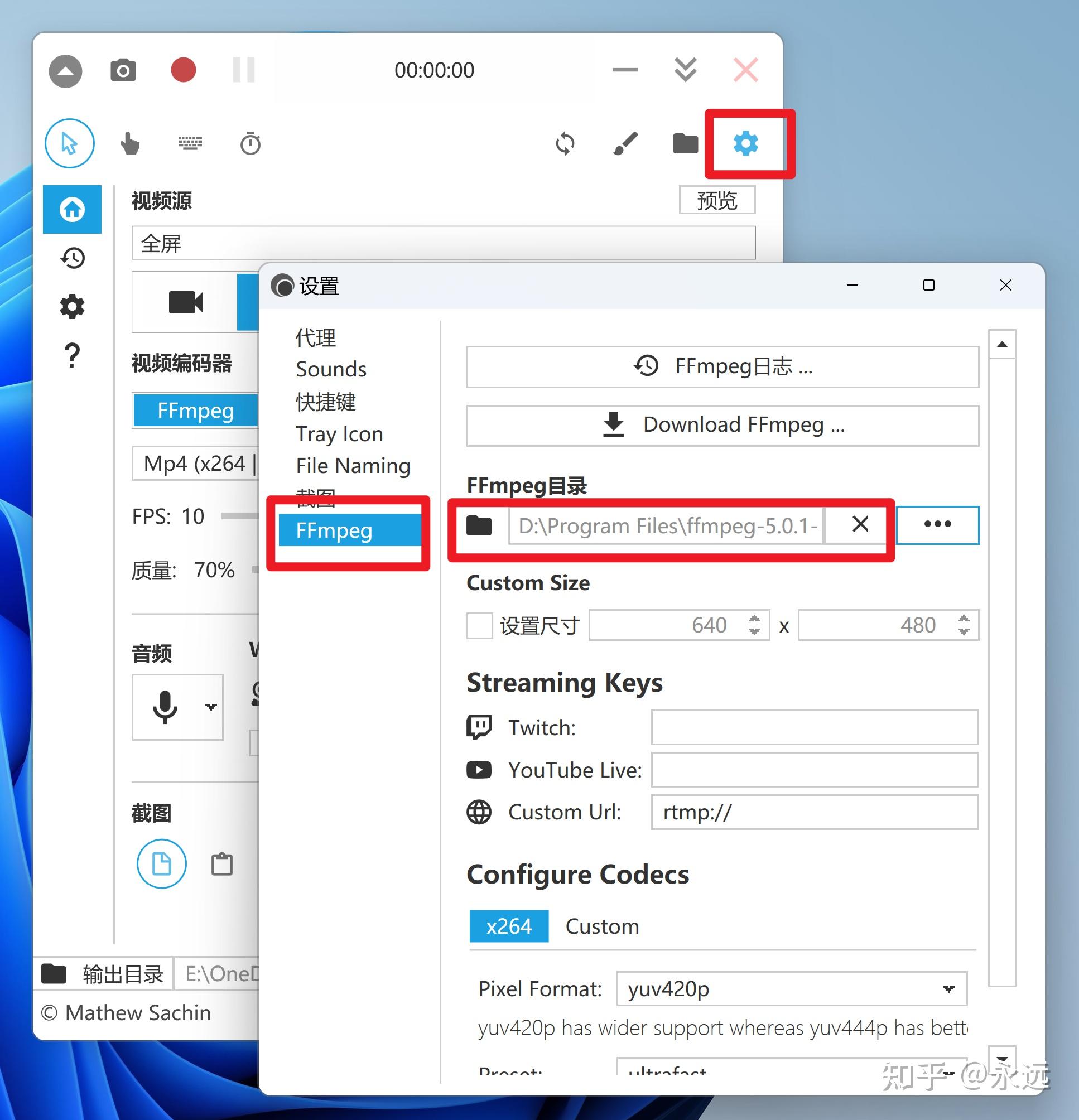Image resolution: width=1079 pixels, height=1120 pixels.
Task: Click the FFmpeg目录 folder icon
Action: pos(479,525)
